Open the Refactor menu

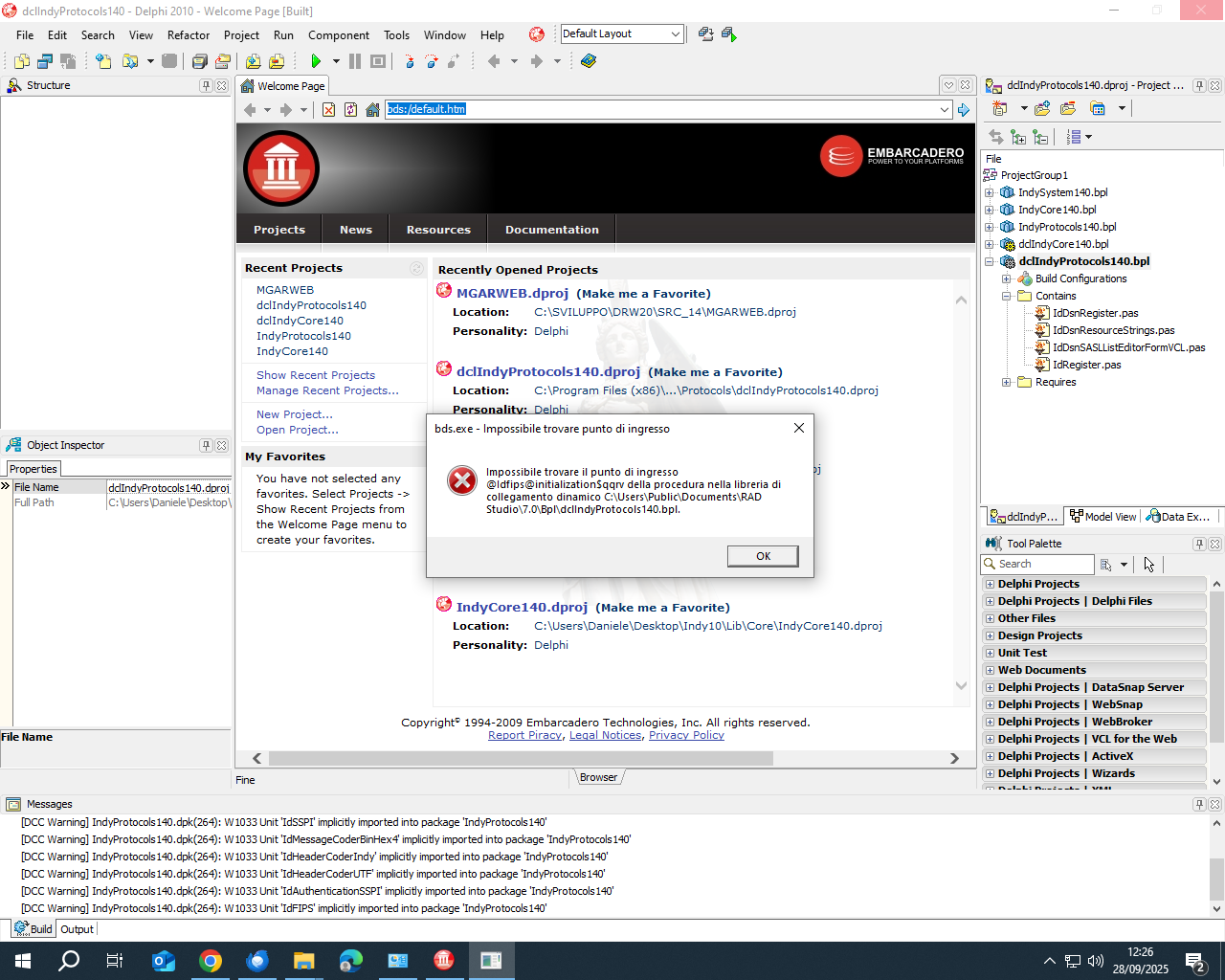188,35
